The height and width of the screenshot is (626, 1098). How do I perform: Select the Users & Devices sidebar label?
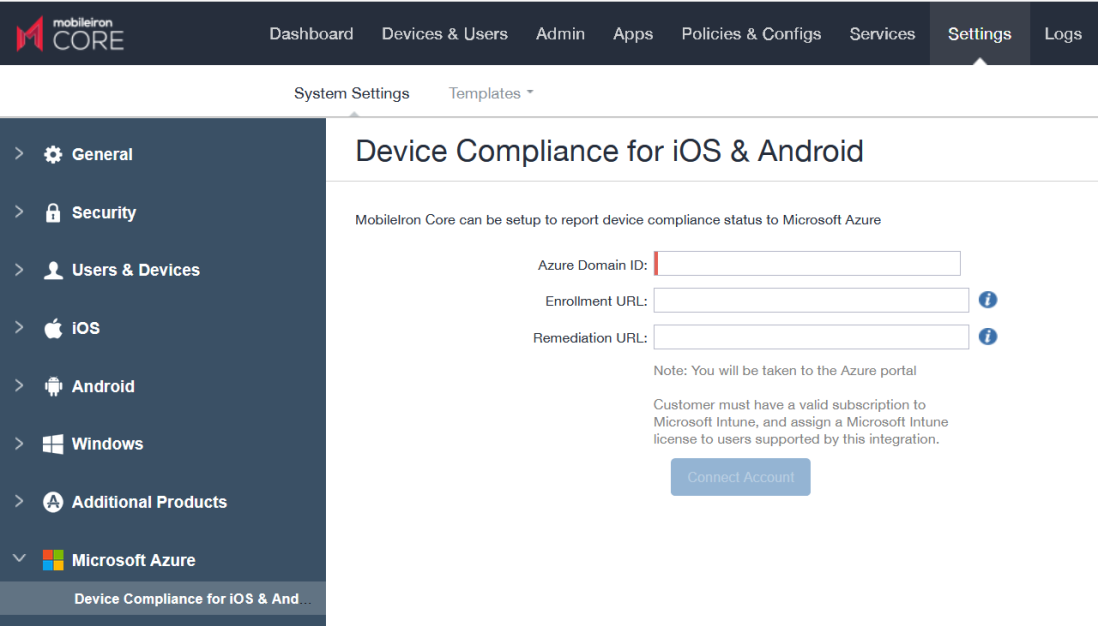point(136,270)
